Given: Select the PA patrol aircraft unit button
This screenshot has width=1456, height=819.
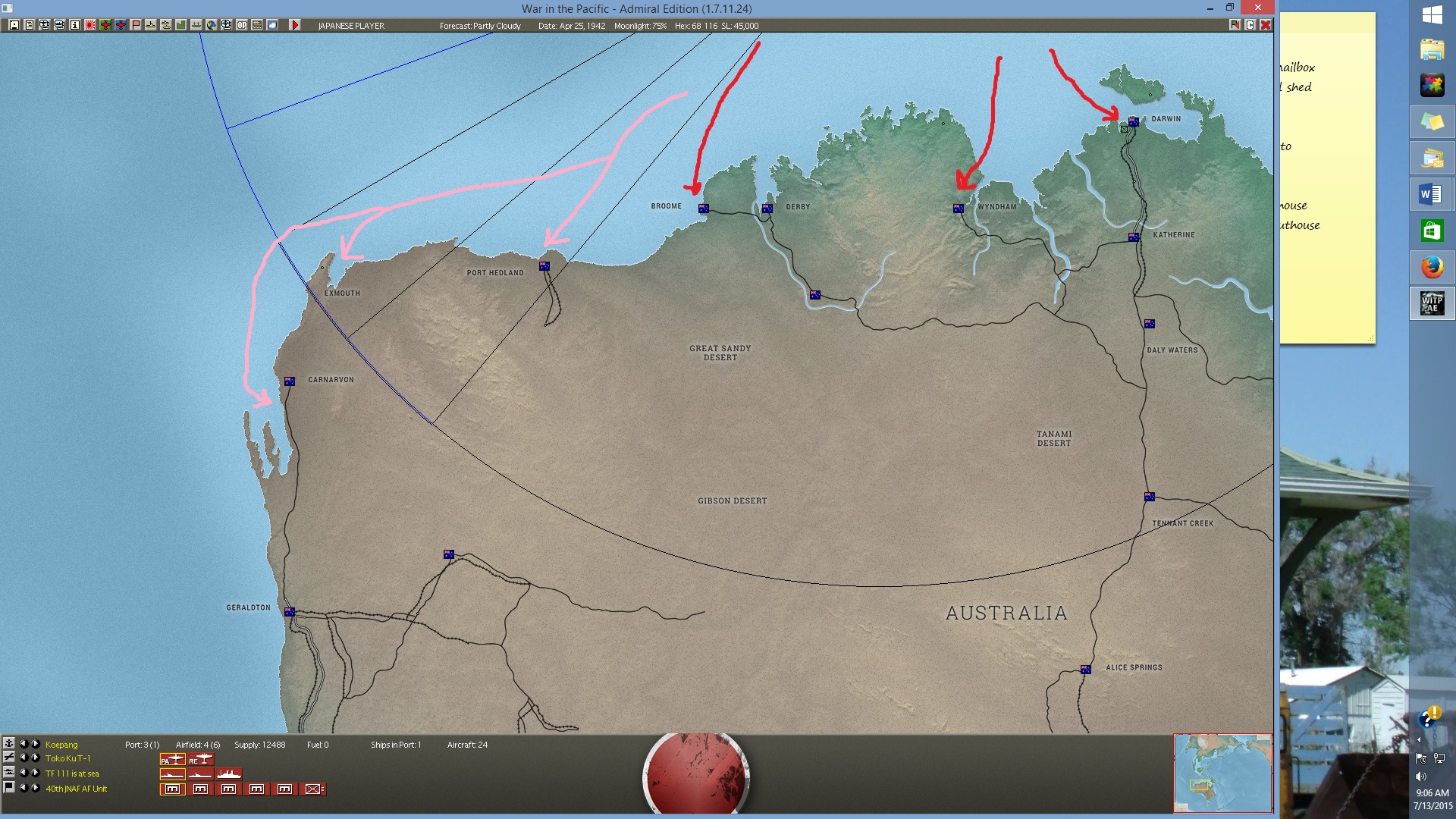Looking at the screenshot, I should point(172,759).
